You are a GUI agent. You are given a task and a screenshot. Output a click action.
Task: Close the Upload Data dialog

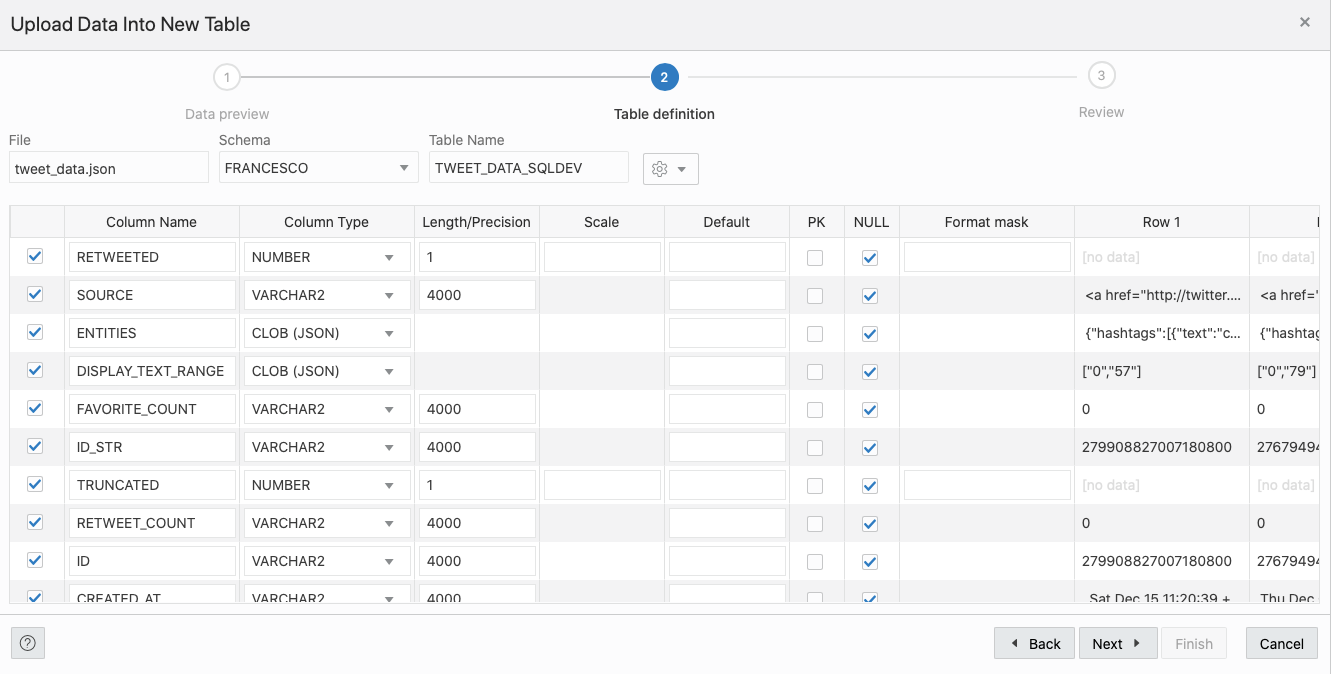click(x=1305, y=22)
